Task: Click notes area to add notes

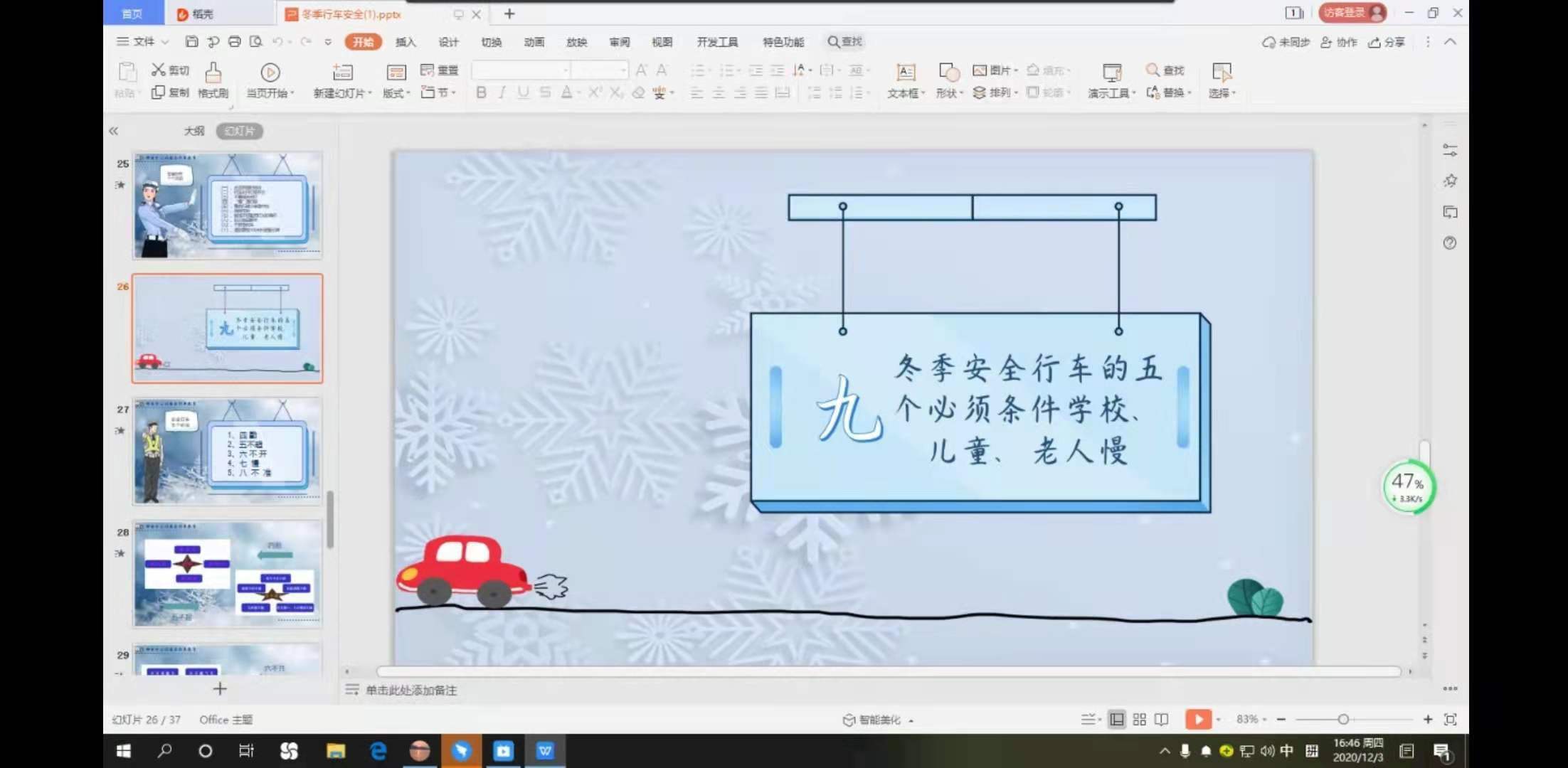Action: [411, 690]
